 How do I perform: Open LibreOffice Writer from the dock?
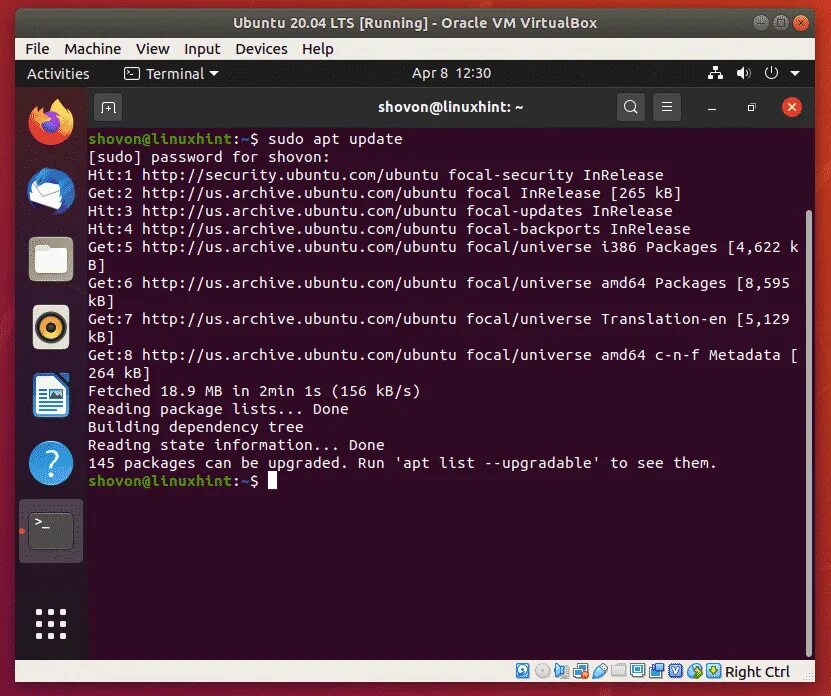[51, 395]
